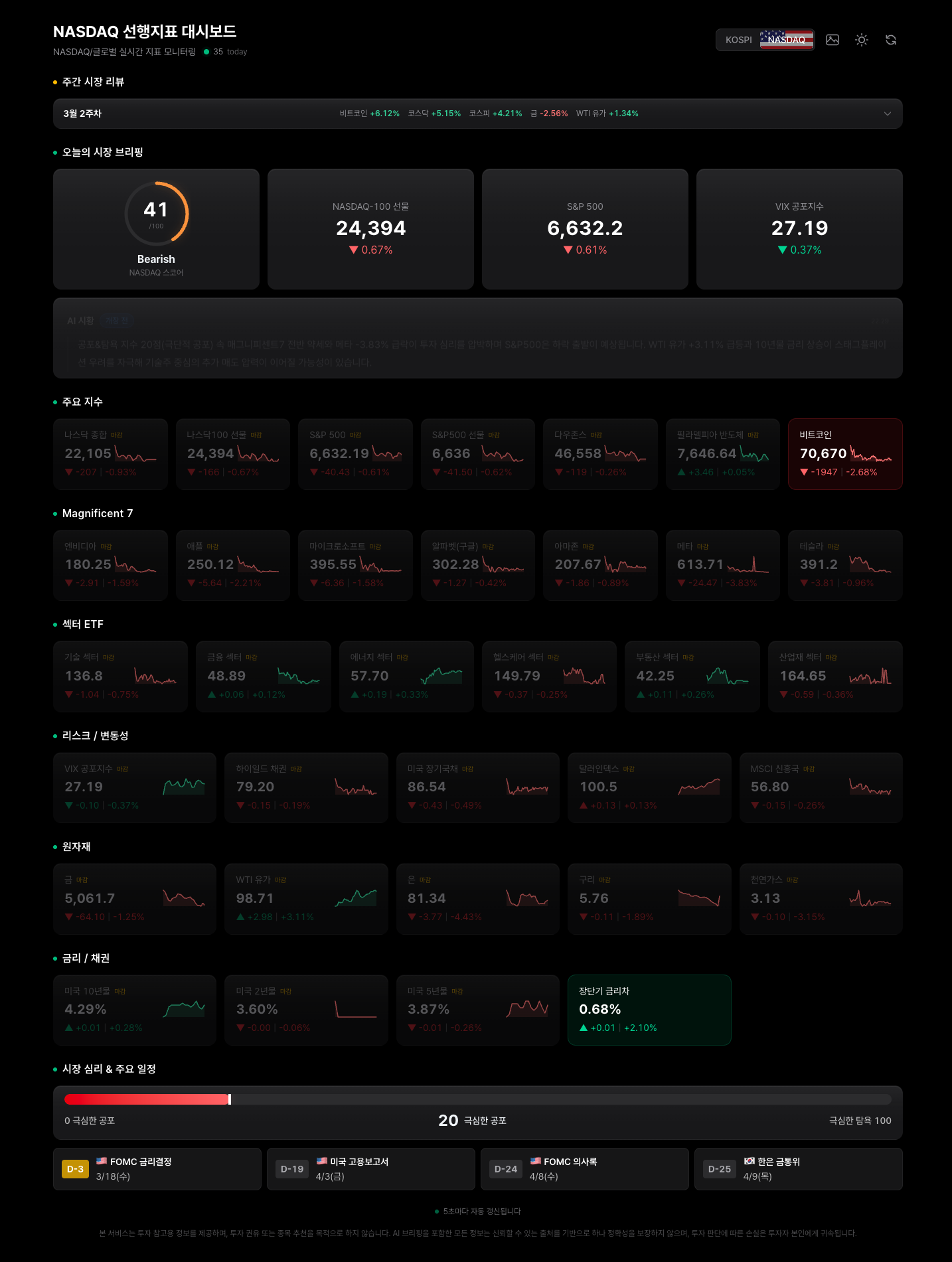Viewport: 952px width, 1262px height.
Task: Open the highlighted 비트코인 card
Action: tap(845, 454)
